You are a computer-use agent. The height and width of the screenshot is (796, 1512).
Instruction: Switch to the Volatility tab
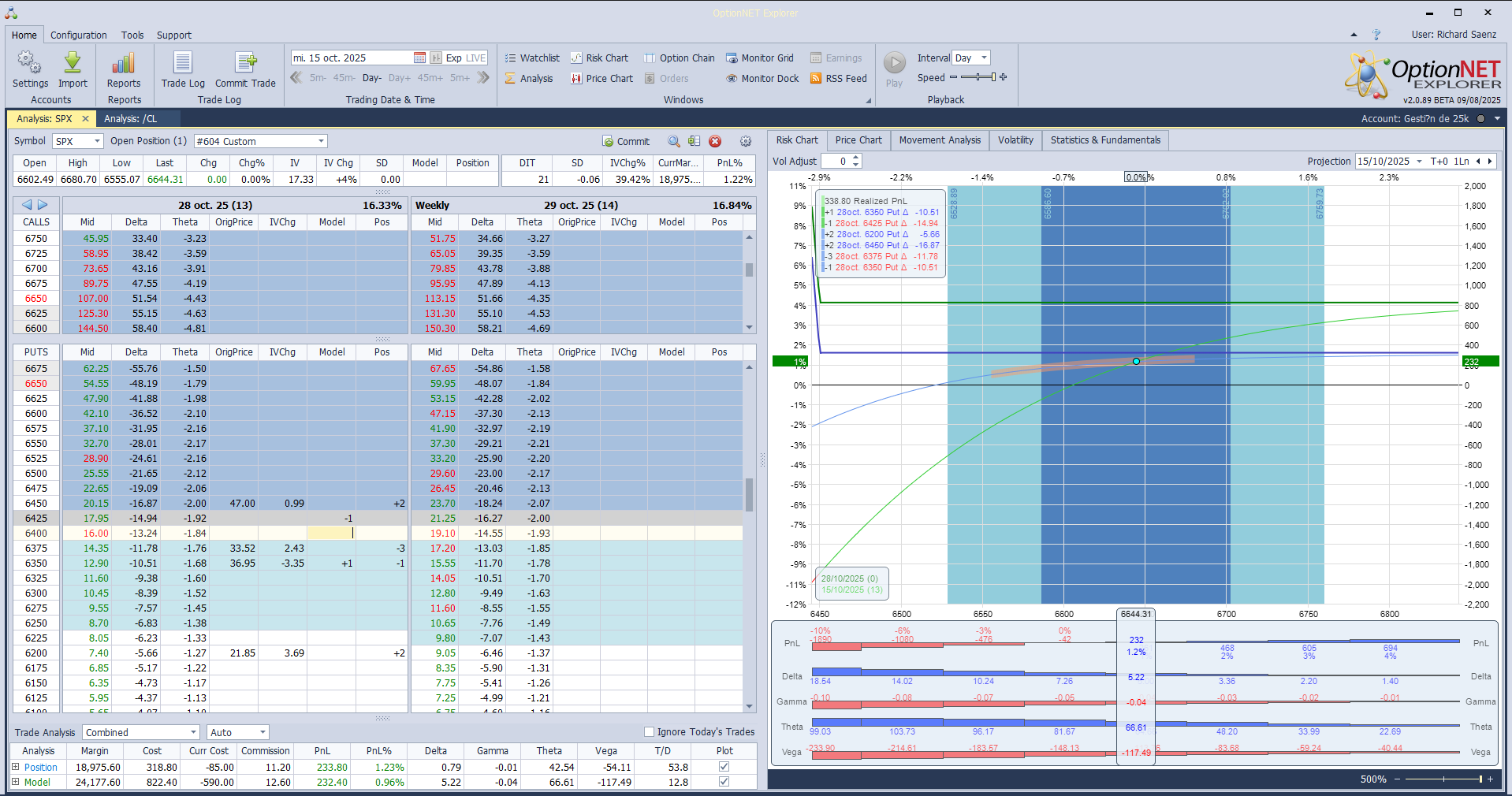(1015, 140)
